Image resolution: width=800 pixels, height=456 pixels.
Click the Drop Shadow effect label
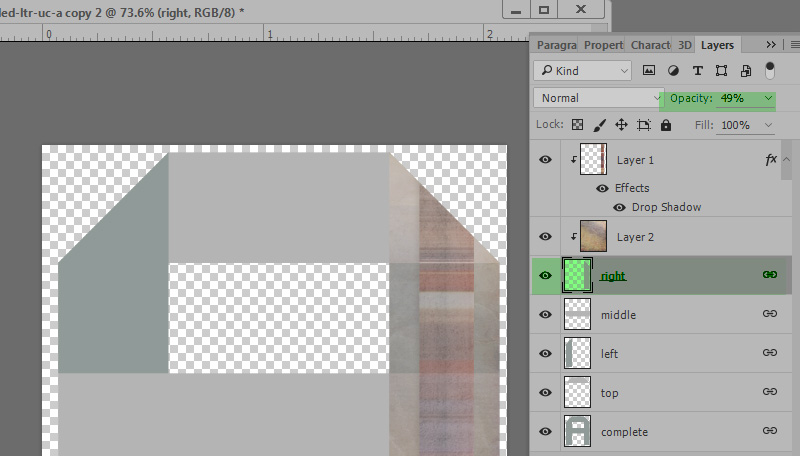tap(666, 207)
